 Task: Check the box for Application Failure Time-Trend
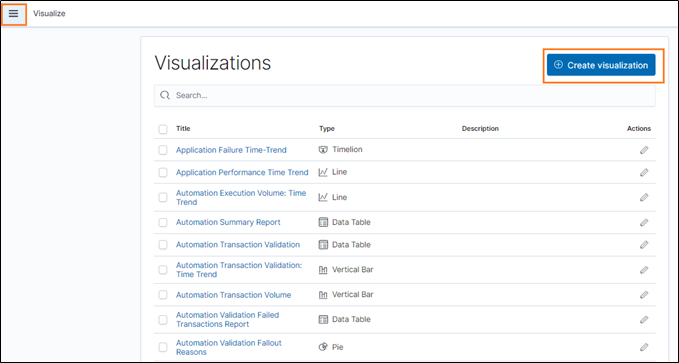click(163, 150)
